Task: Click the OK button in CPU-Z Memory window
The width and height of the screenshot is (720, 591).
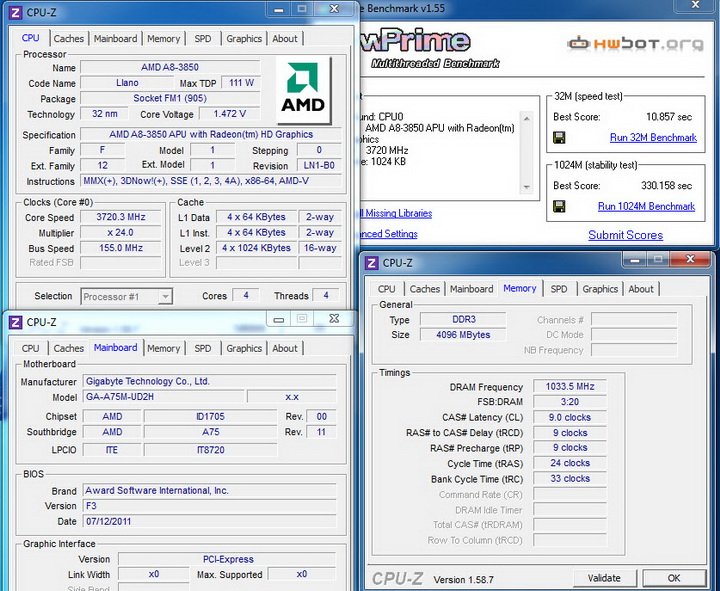Action: (x=674, y=578)
